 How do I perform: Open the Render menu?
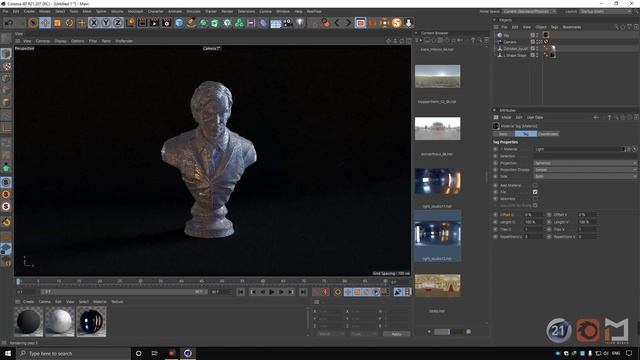227,11
